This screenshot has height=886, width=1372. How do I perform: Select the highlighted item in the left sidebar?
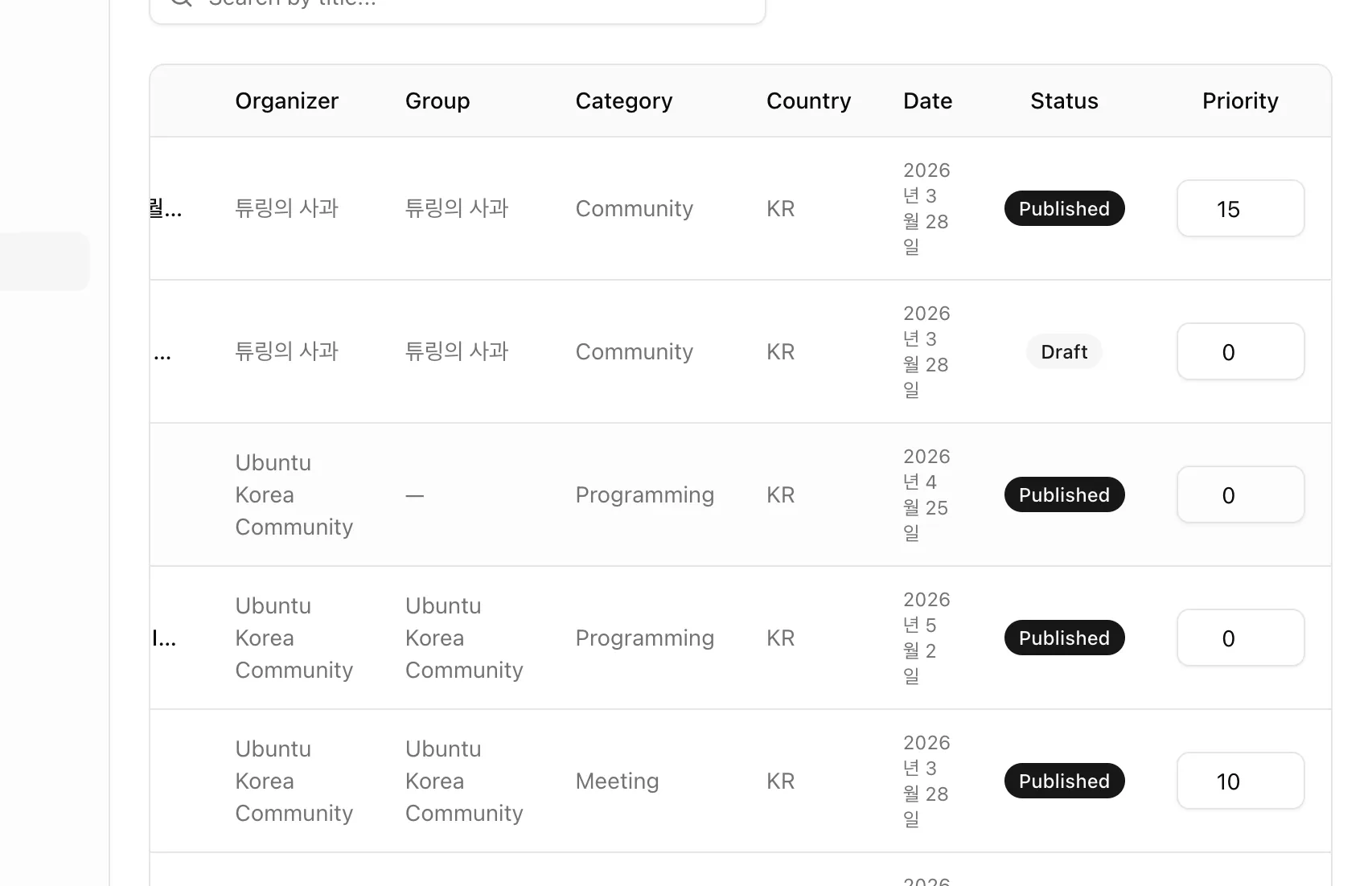pos(43,261)
